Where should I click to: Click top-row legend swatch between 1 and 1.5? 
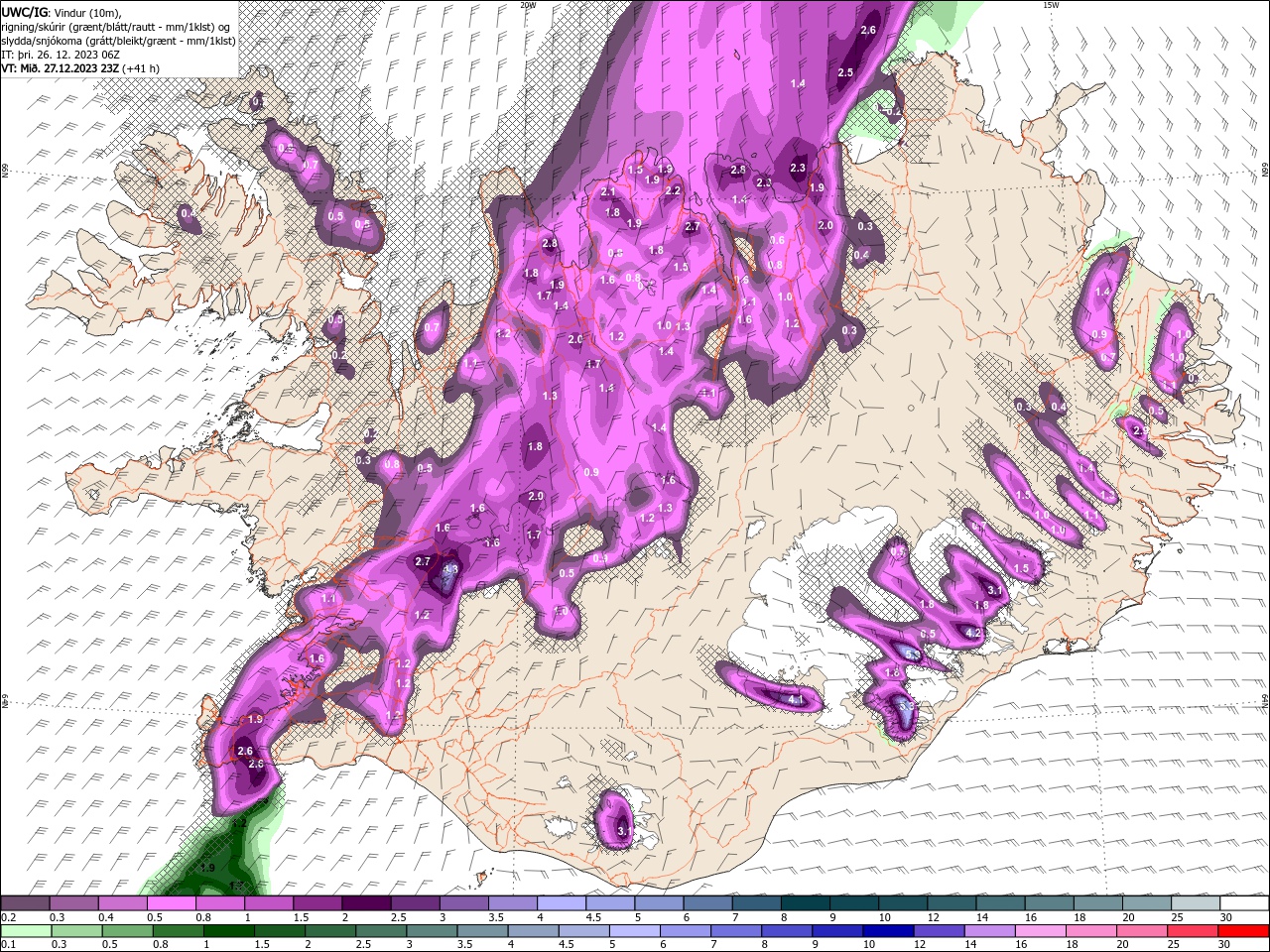pyautogui.click(x=268, y=904)
